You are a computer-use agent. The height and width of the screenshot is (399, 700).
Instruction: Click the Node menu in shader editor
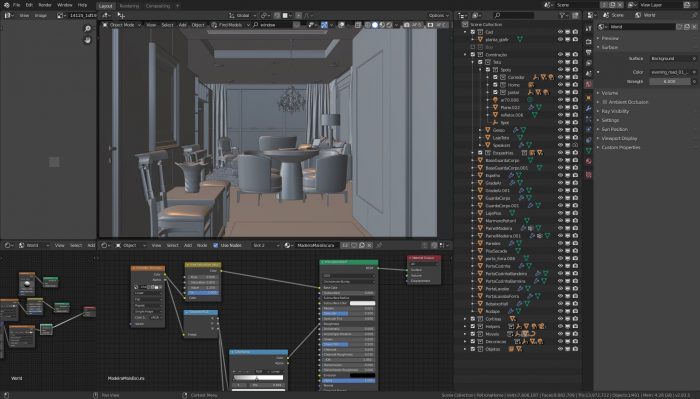point(202,245)
